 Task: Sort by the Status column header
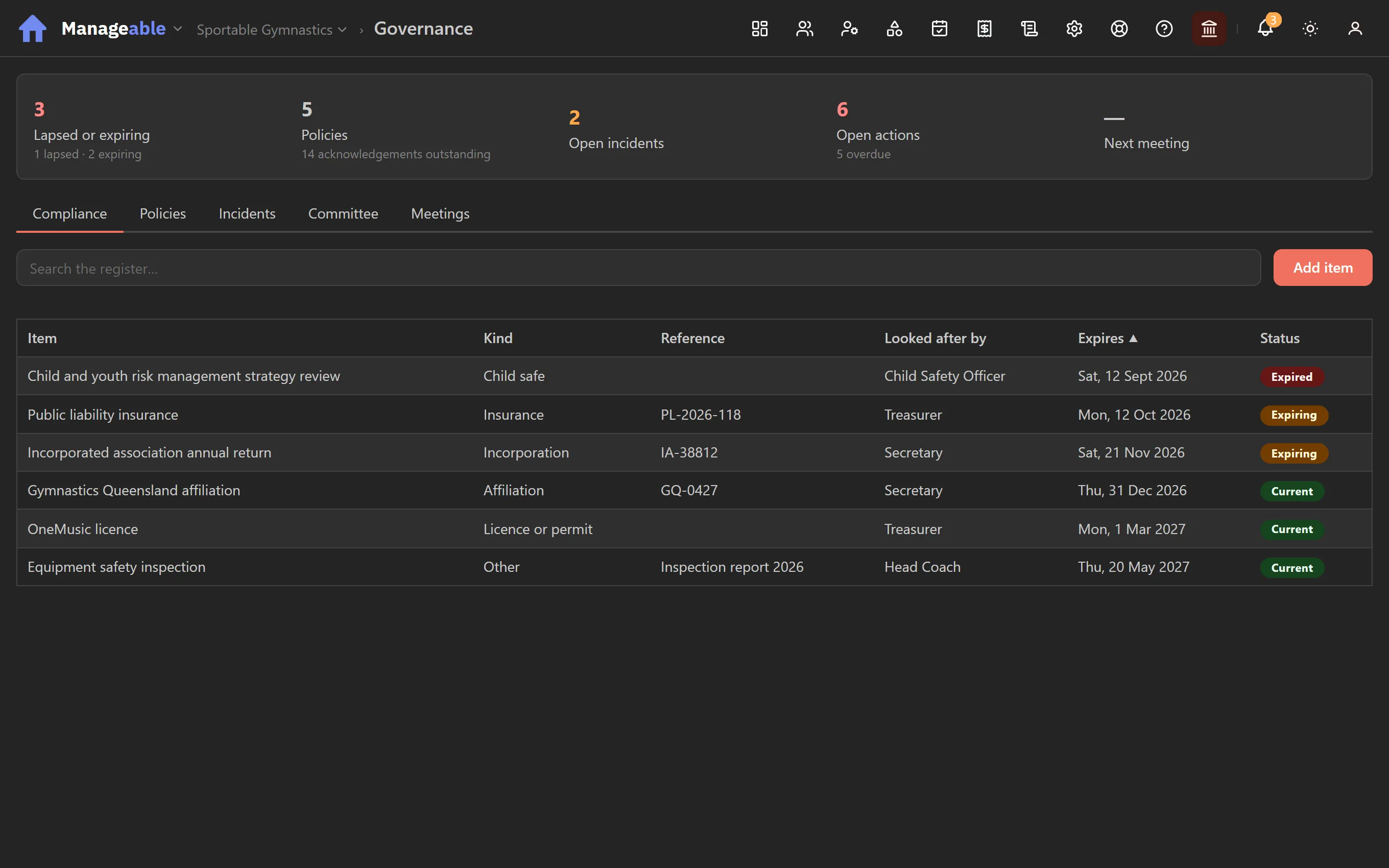[x=1279, y=338]
